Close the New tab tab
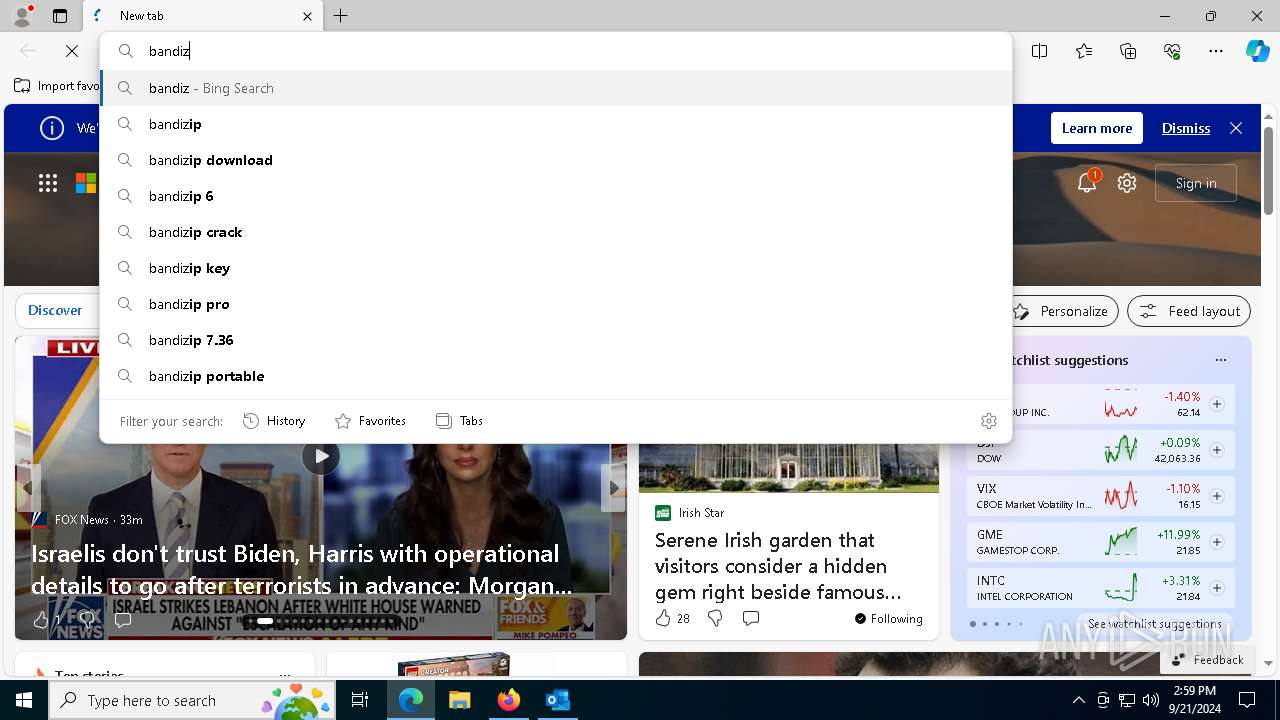1280x720 pixels. click(x=307, y=16)
